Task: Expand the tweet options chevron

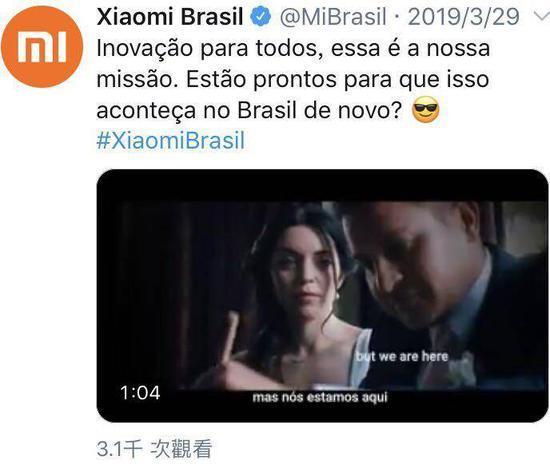Action: pos(542,16)
